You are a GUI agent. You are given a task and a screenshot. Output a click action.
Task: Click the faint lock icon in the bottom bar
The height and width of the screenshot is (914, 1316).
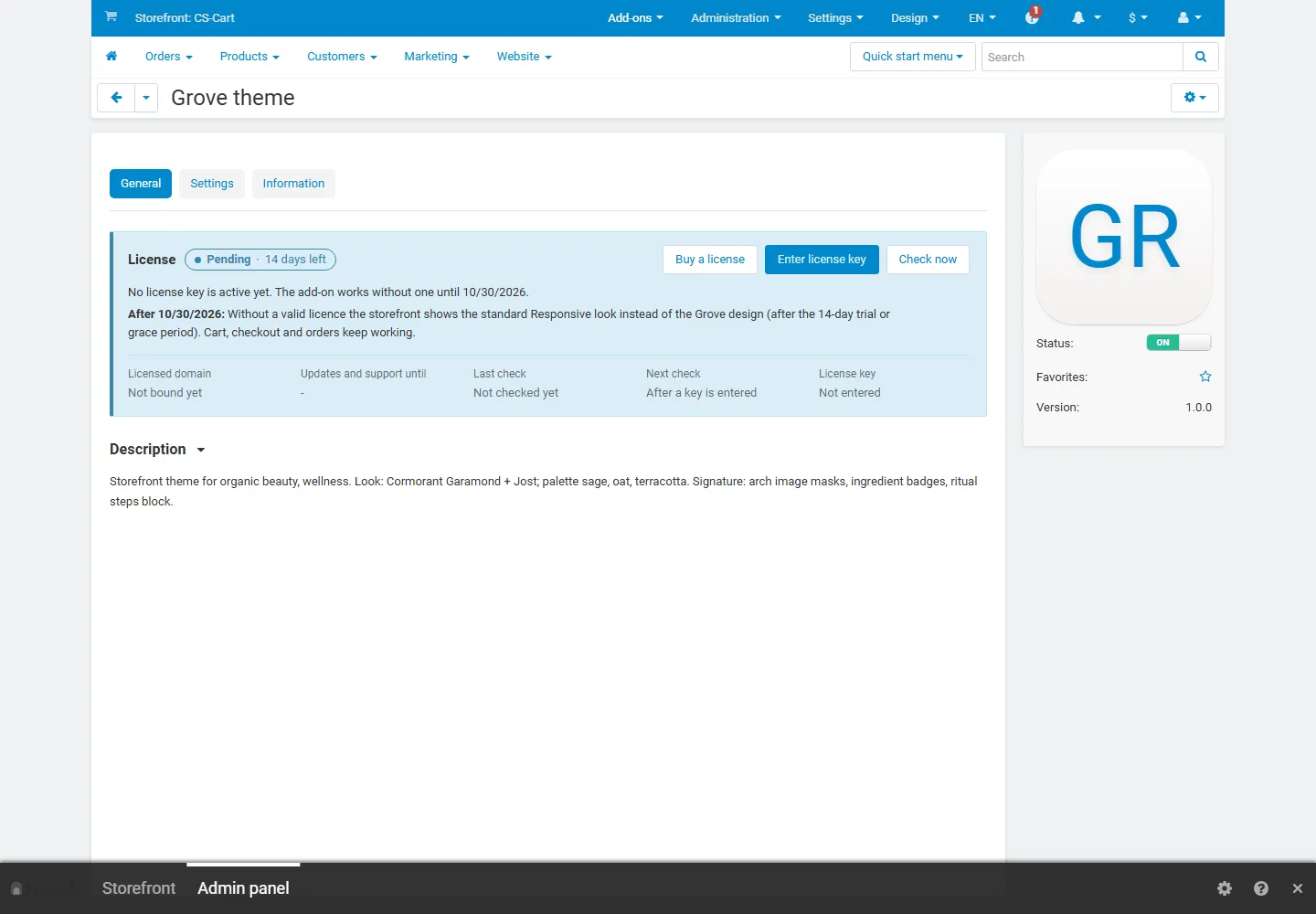click(16, 888)
